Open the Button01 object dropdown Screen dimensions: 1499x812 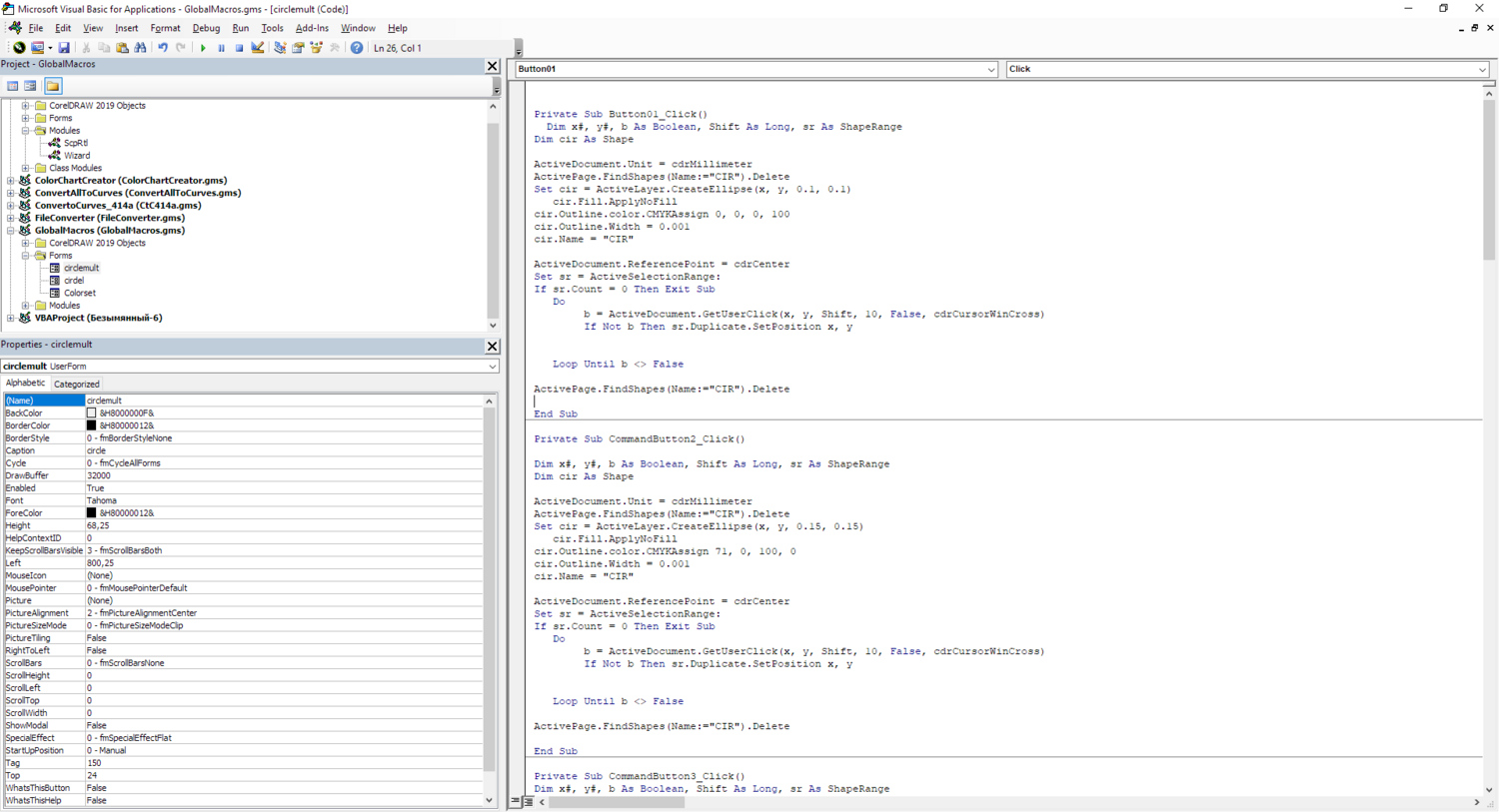(990, 70)
